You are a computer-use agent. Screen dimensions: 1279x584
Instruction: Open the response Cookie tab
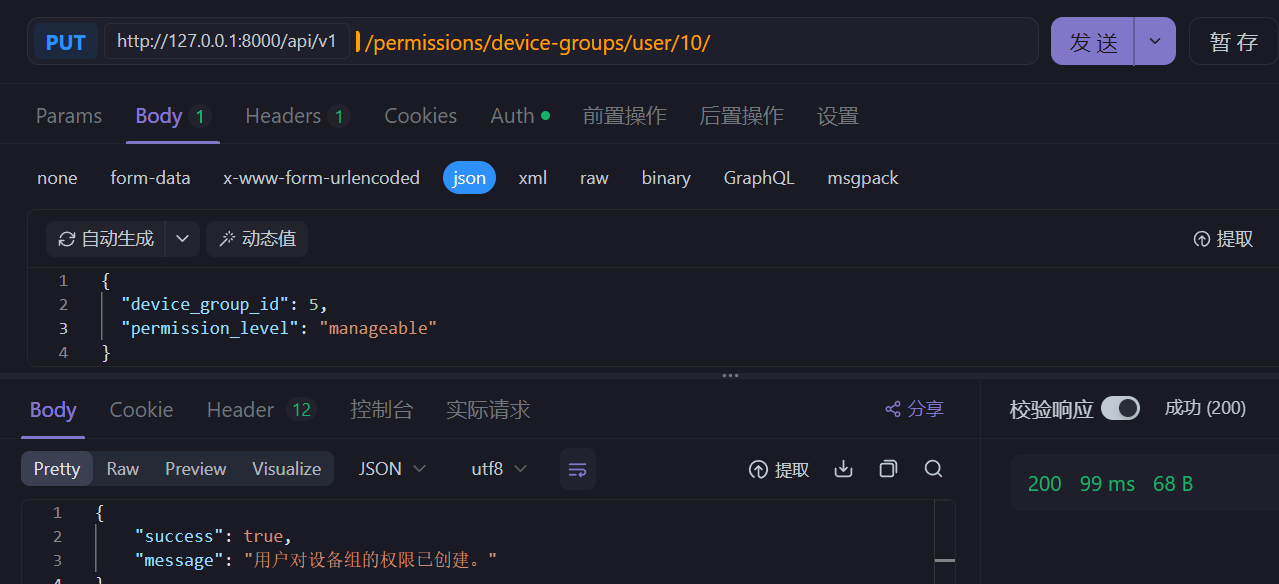point(141,410)
